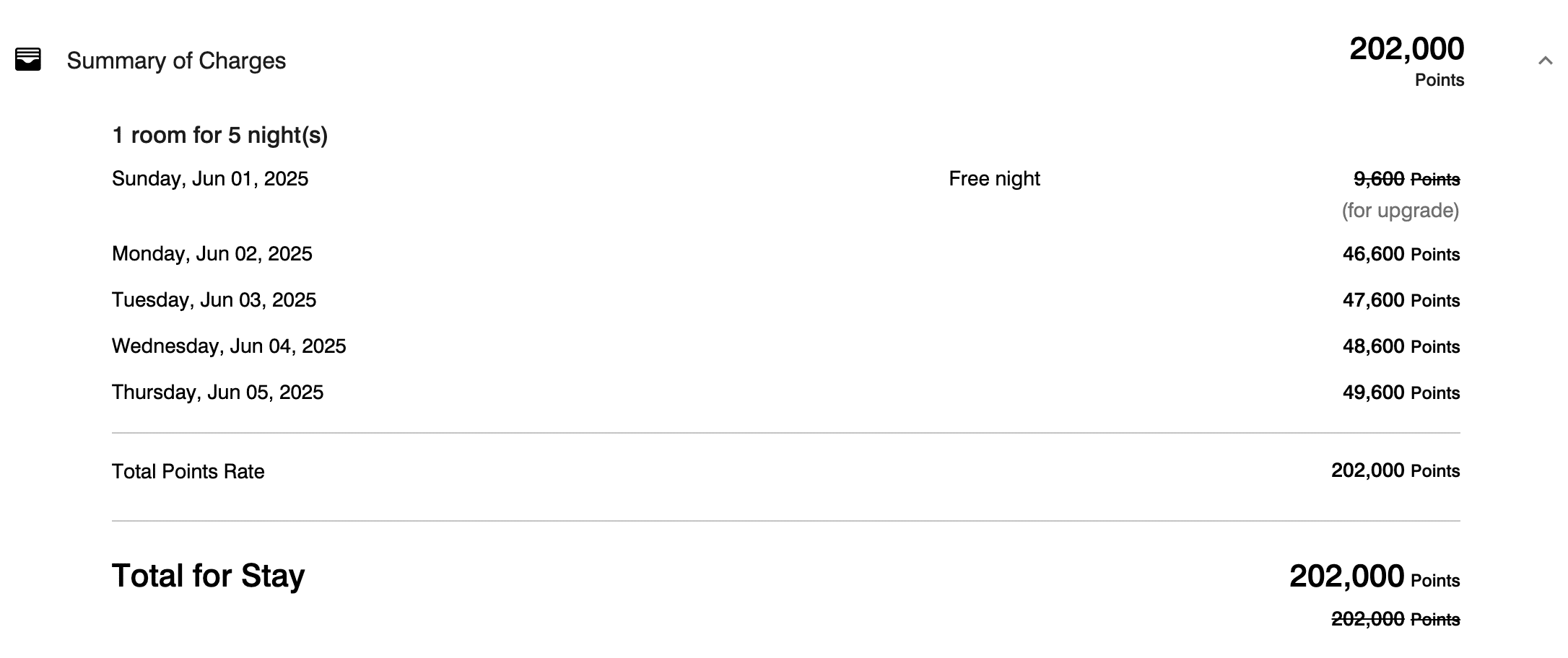Click the Sunday, Jun 01, 2025 row
The height and width of the screenshot is (658, 1568).
click(210, 179)
